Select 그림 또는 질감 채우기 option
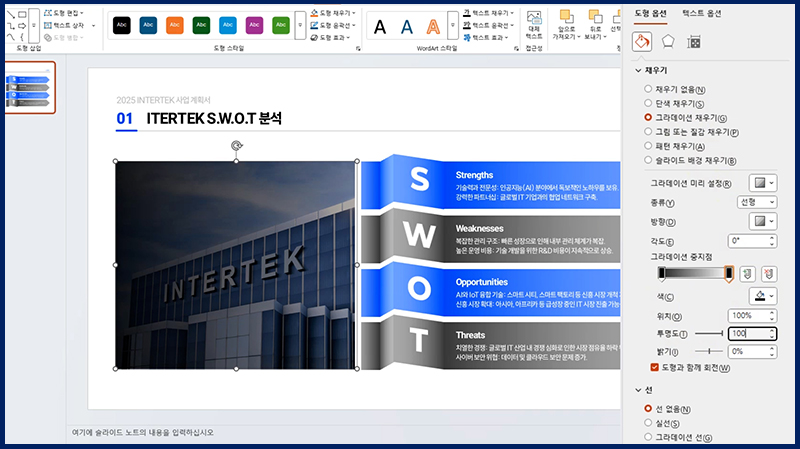Viewport: 800px width, 449px height. (648, 132)
